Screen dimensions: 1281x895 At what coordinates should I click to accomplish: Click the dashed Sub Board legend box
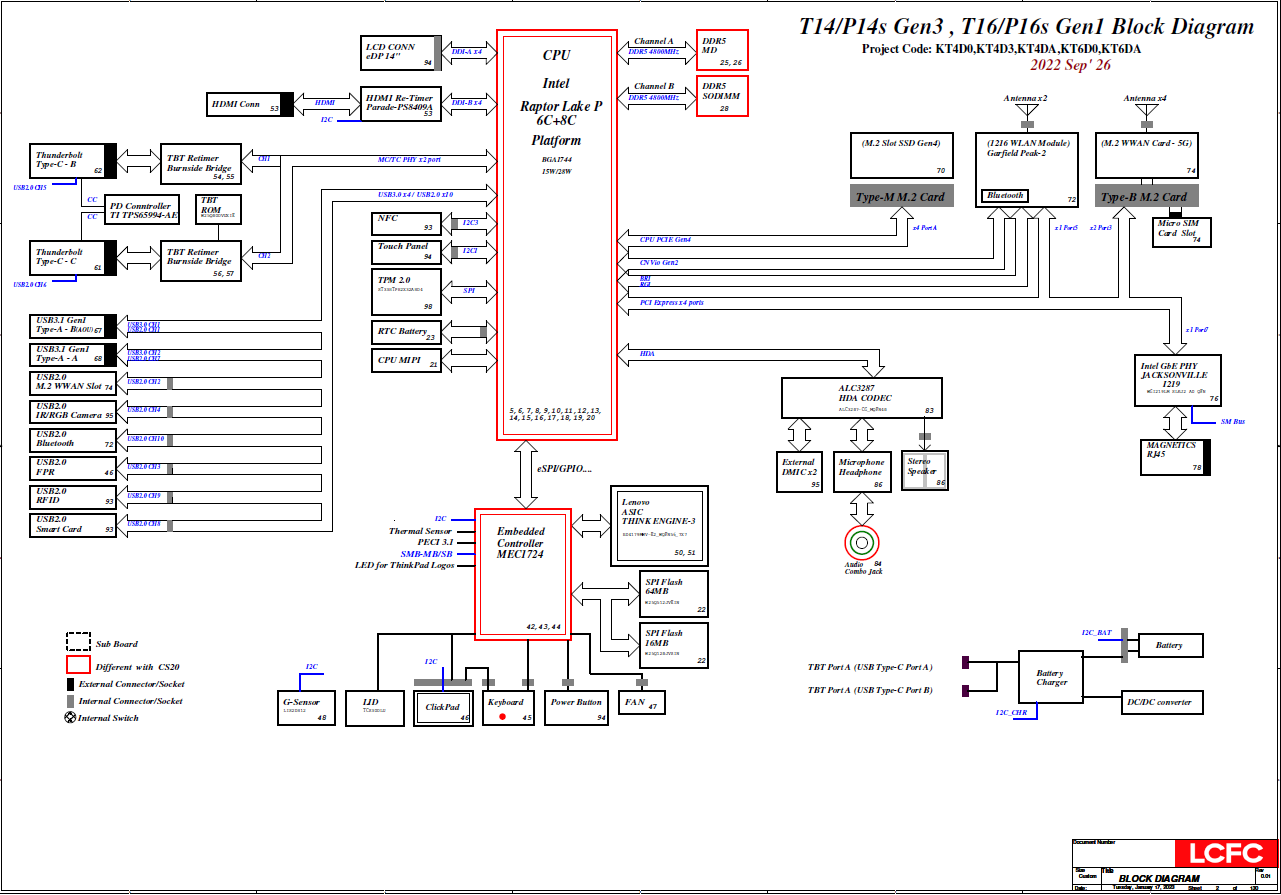pos(78,643)
